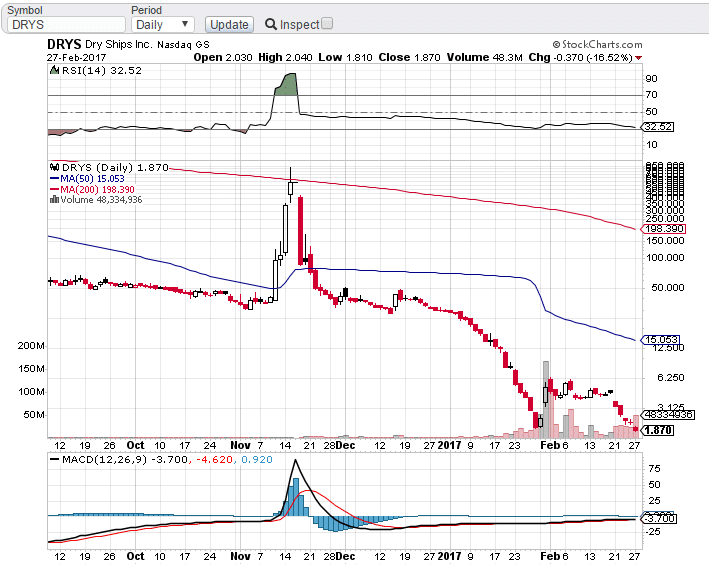Image resolution: width=709 pixels, height=571 pixels.
Task: Click the MA(200) 198.390 legend entry
Action: pyautogui.click(x=92, y=189)
